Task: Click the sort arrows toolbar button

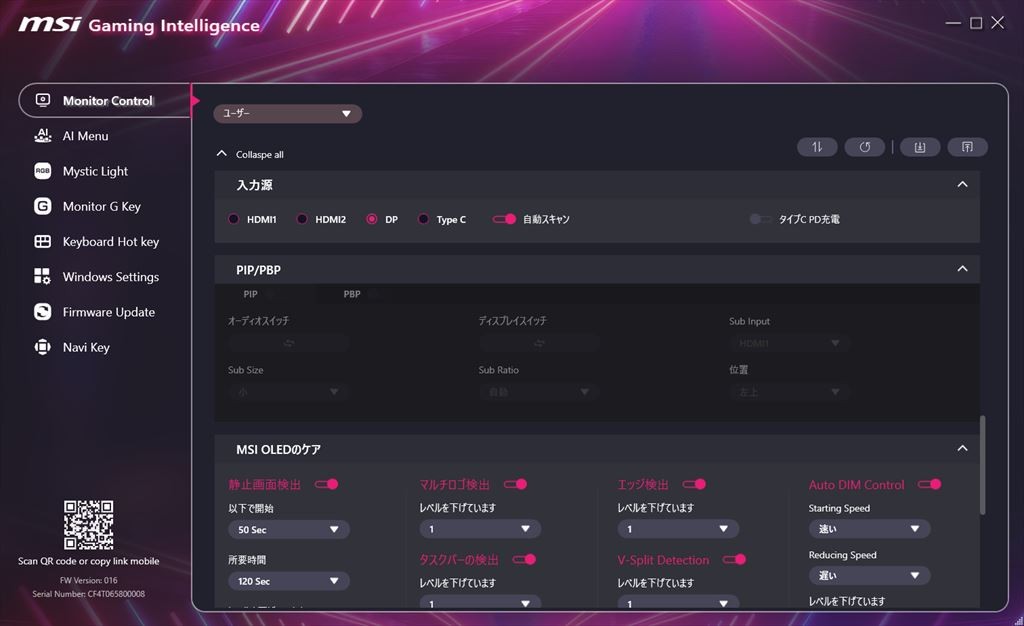Action: pyautogui.click(x=817, y=147)
